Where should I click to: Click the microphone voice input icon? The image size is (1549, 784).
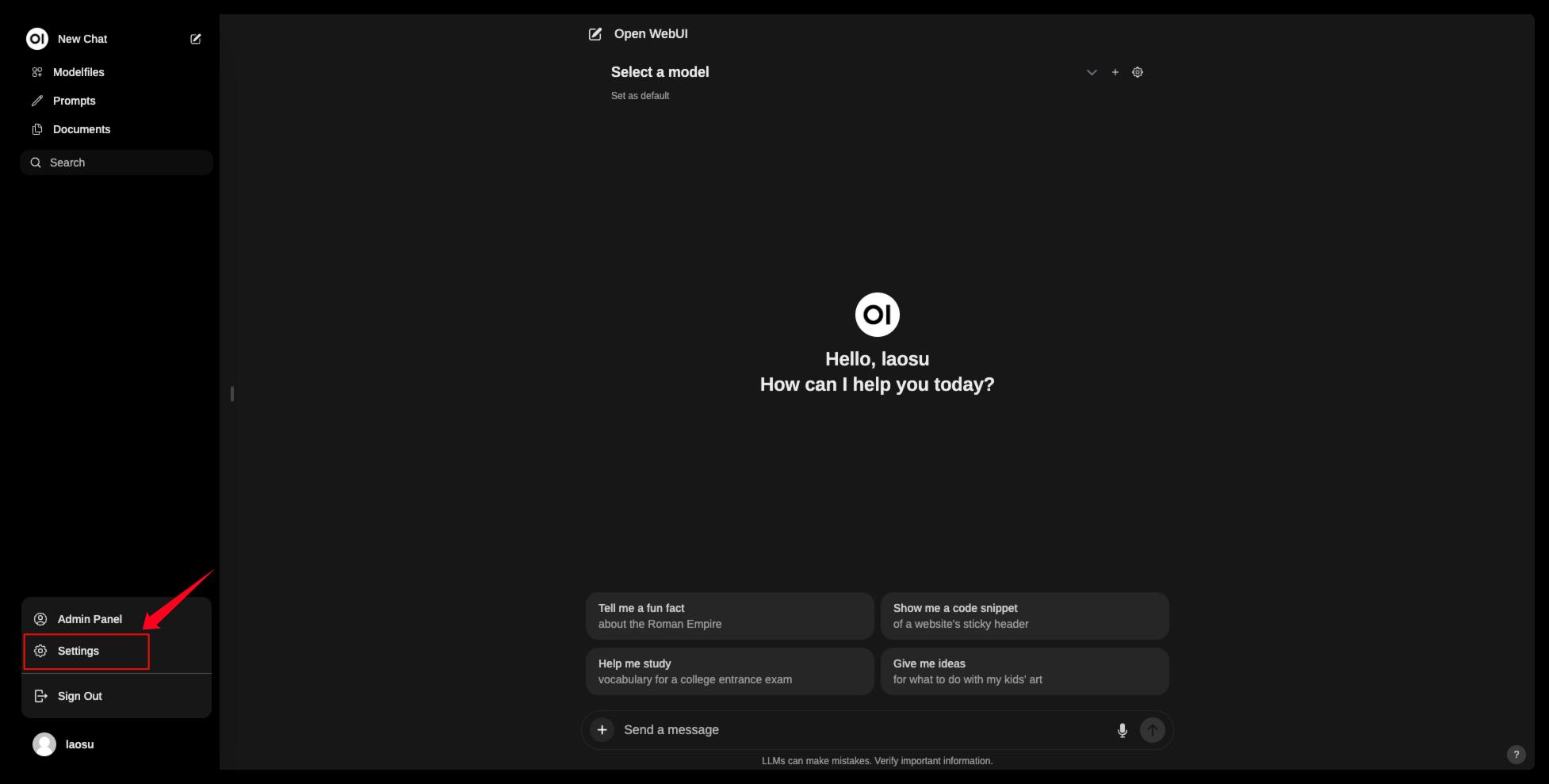(x=1122, y=730)
